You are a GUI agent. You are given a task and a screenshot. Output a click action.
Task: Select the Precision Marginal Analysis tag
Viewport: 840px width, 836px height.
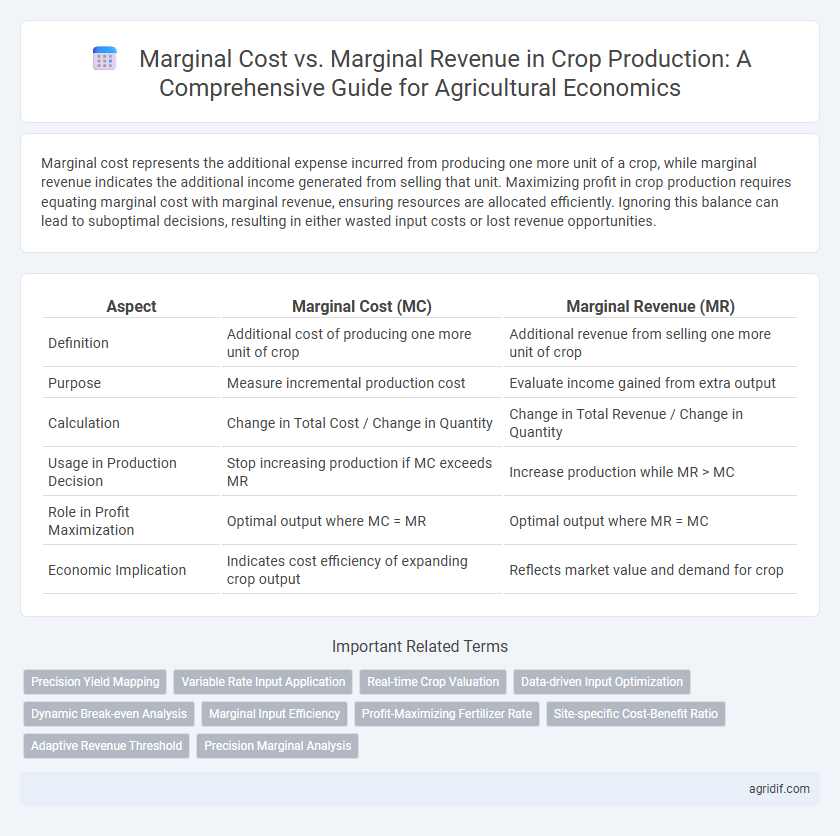278,746
